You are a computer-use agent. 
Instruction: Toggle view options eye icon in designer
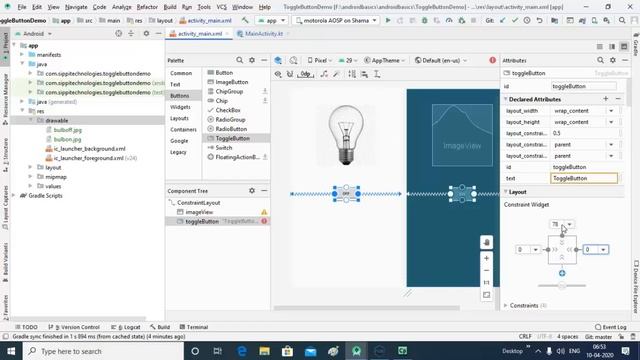click(x=278, y=74)
